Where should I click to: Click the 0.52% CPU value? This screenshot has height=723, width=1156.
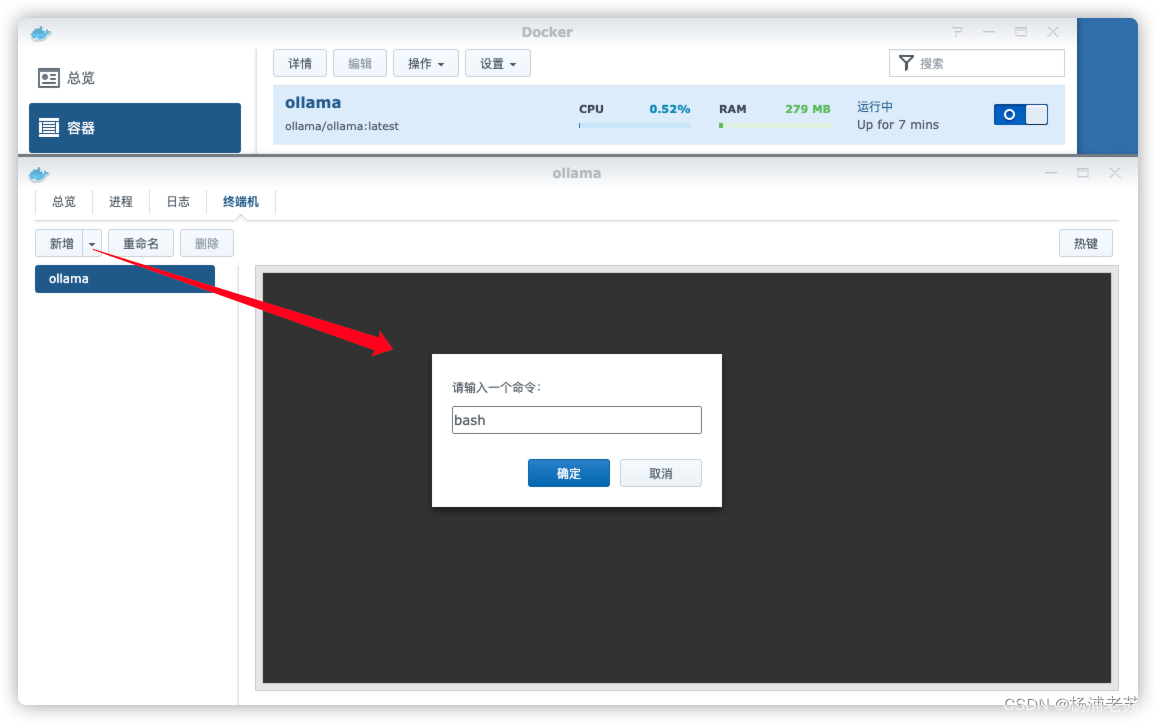tap(669, 109)
